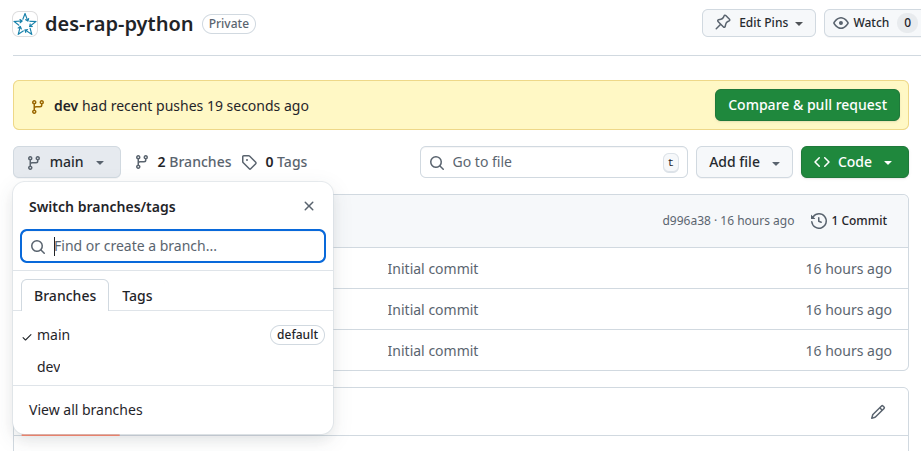Switch to the dev branch
The height and width of the screenshot is (451, 921).
[x=49, y=367]
